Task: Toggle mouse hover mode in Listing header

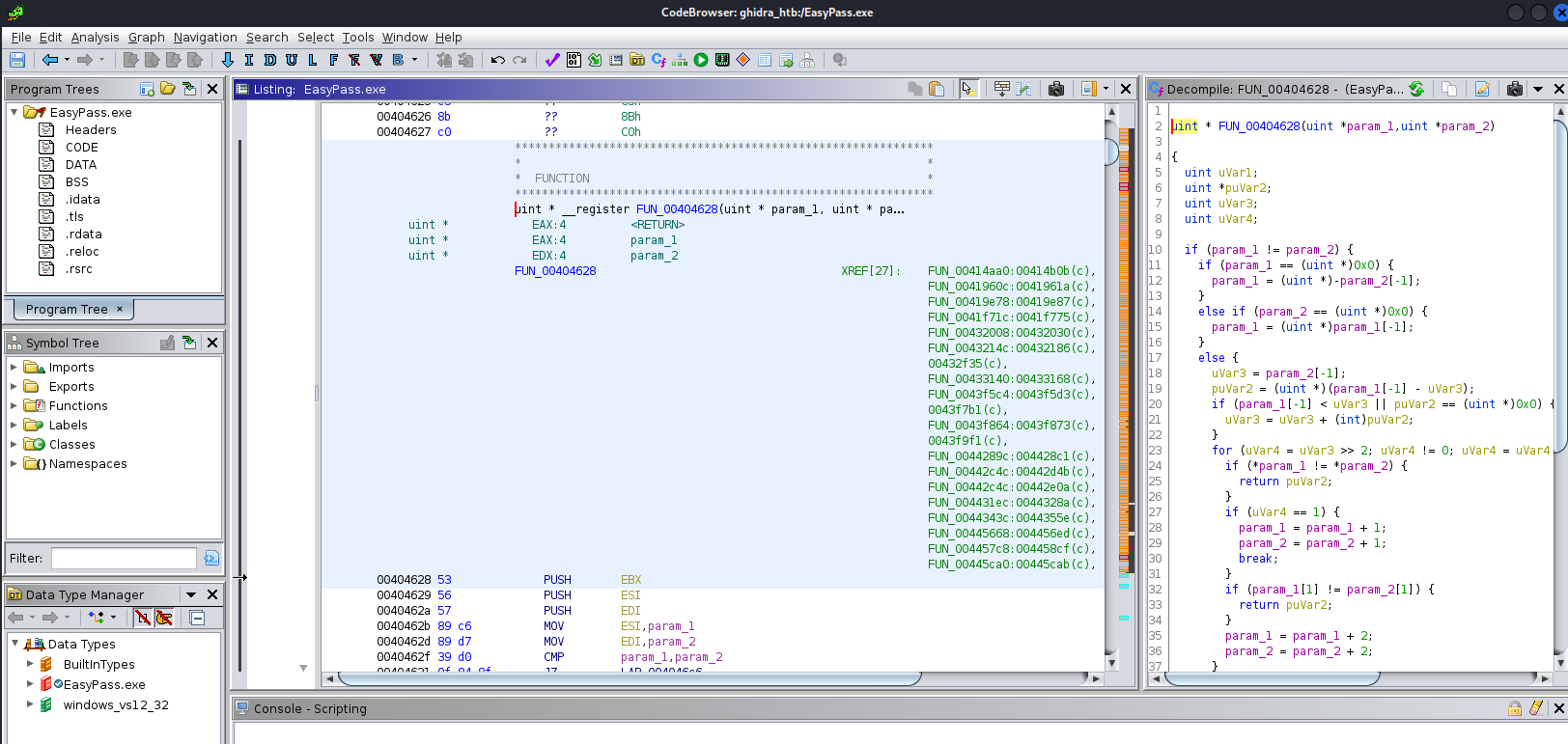Action: [x=968, y=89]
